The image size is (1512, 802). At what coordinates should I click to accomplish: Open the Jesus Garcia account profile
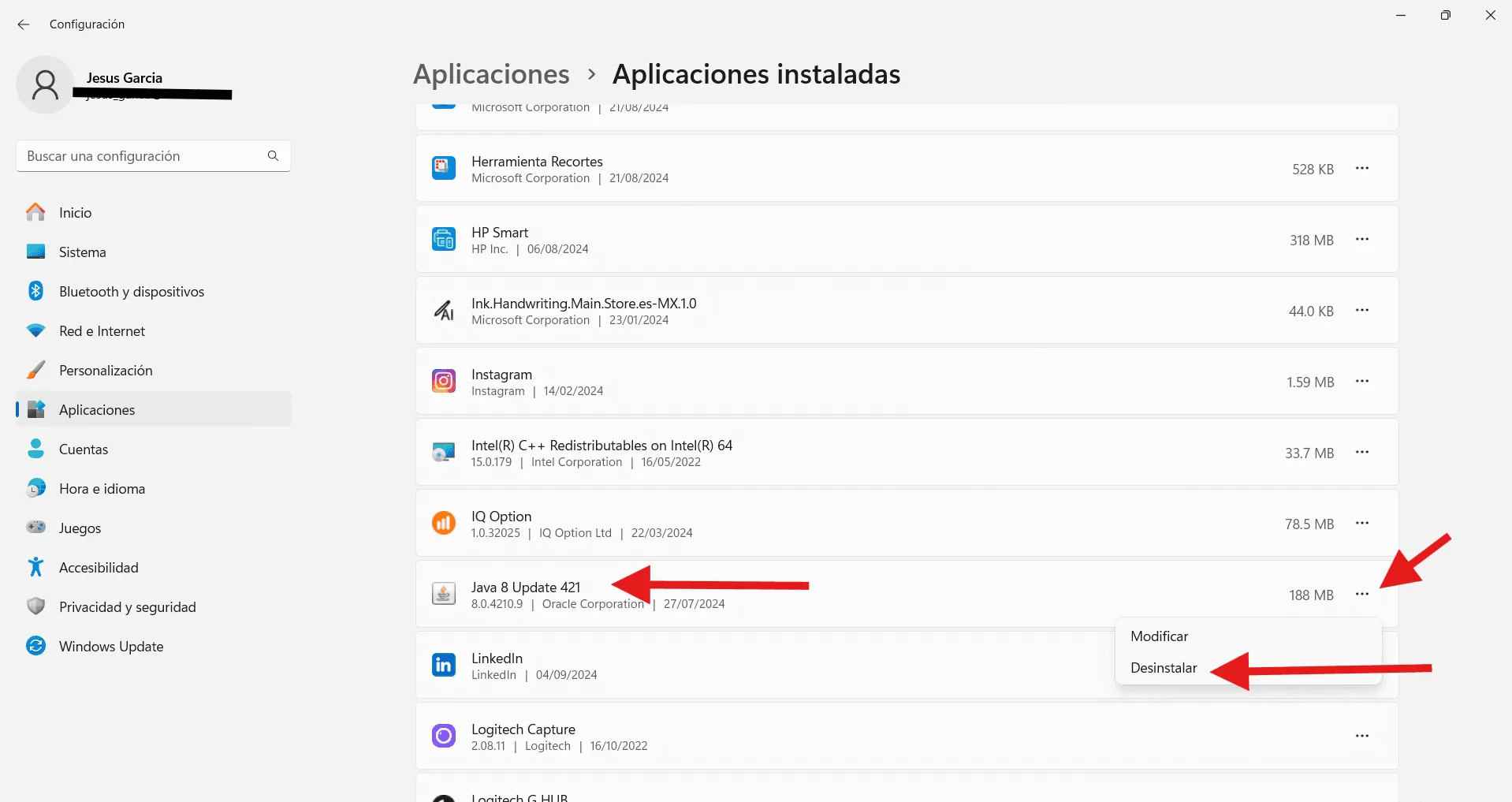coord(125,78)
